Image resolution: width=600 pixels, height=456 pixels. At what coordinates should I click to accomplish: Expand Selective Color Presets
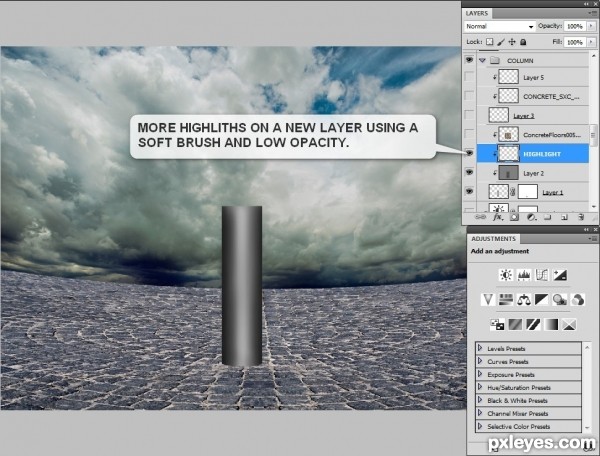(x=480, y=426)
